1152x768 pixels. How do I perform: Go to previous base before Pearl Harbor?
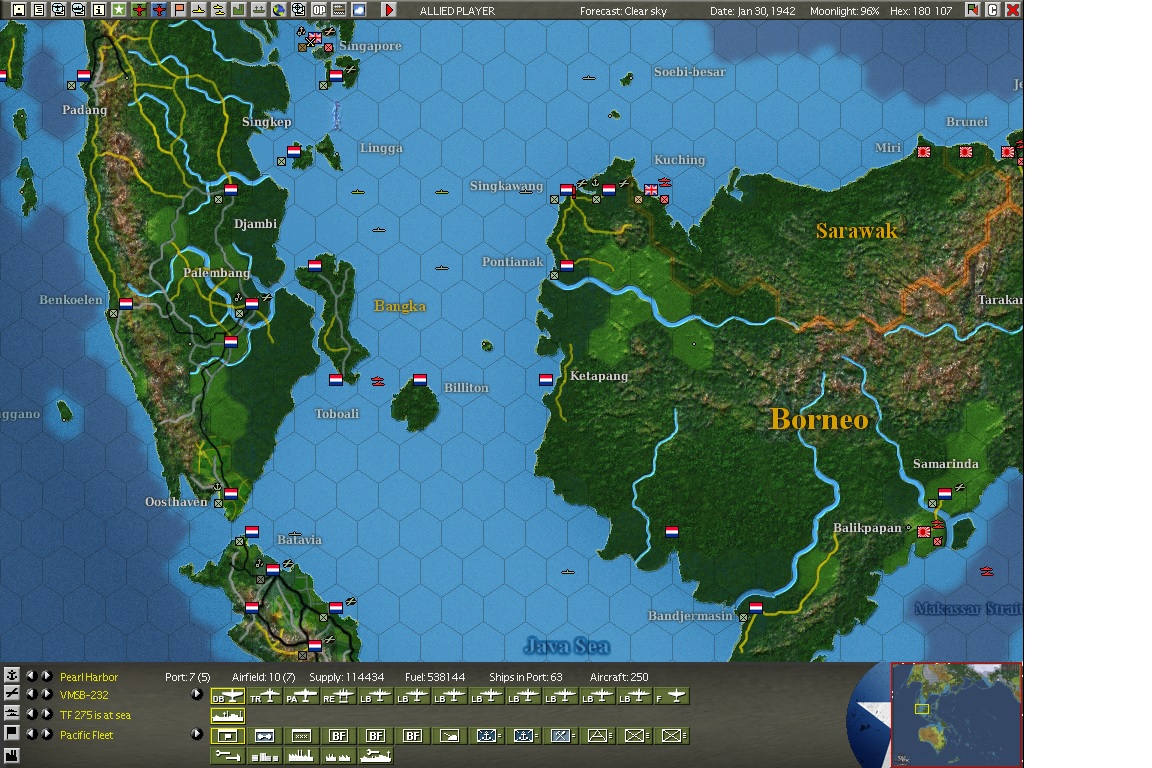[31, 675]
